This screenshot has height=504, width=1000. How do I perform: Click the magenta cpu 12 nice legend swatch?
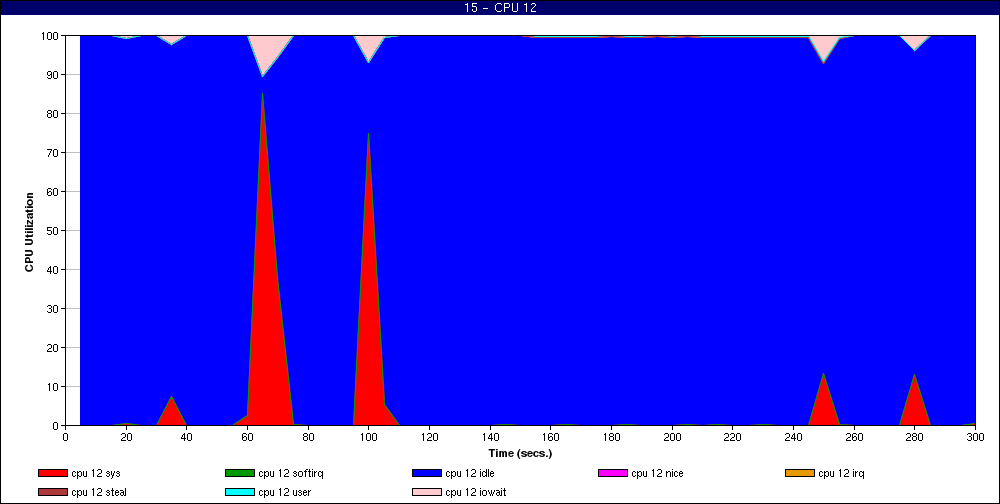point(613,473)
